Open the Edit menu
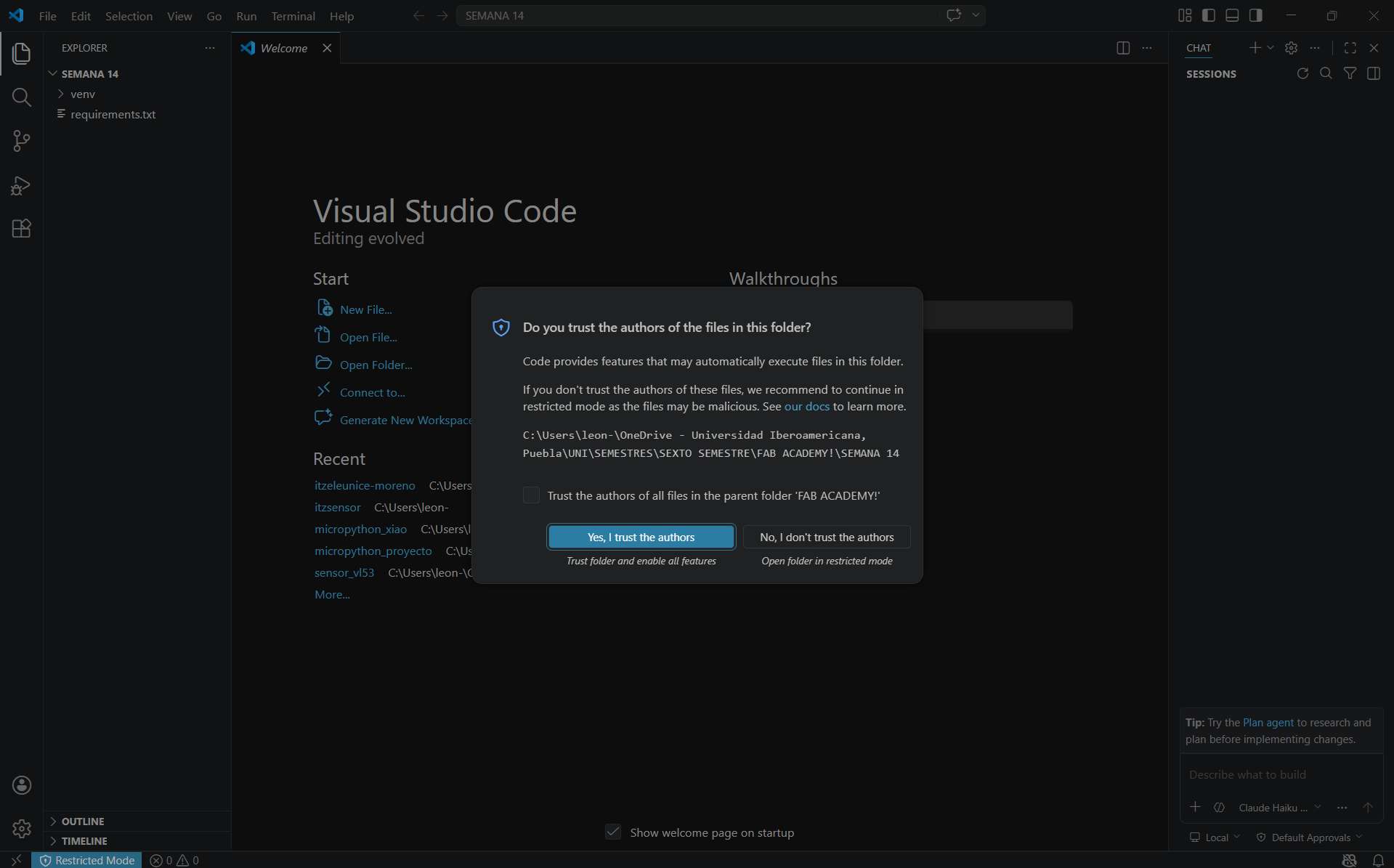The width and height of the screenshot is (1394, 868). click(x=81, y=16)
